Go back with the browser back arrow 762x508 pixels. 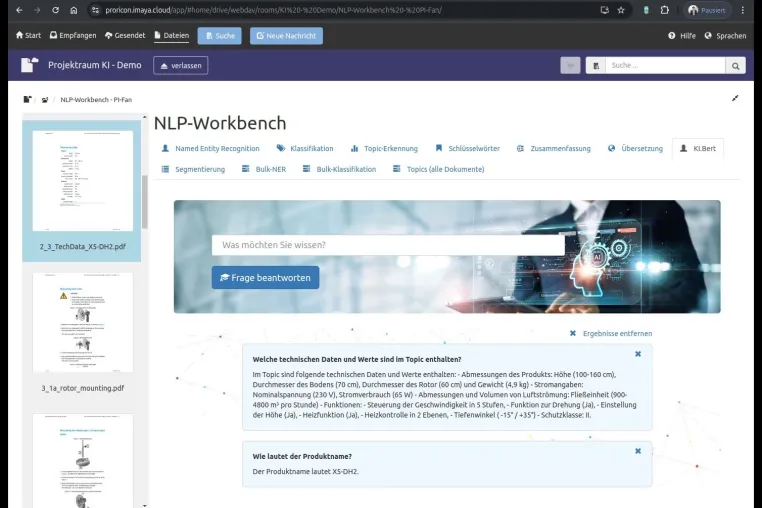19,10
